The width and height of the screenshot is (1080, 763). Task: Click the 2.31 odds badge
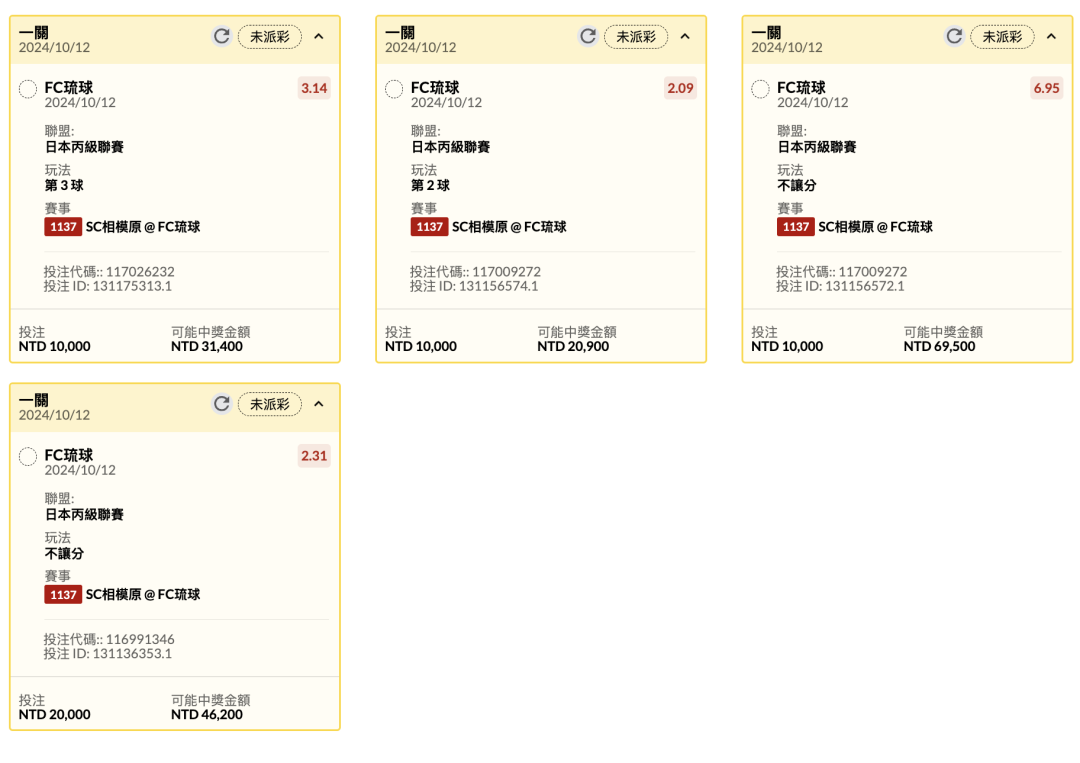tap(314, 456)
